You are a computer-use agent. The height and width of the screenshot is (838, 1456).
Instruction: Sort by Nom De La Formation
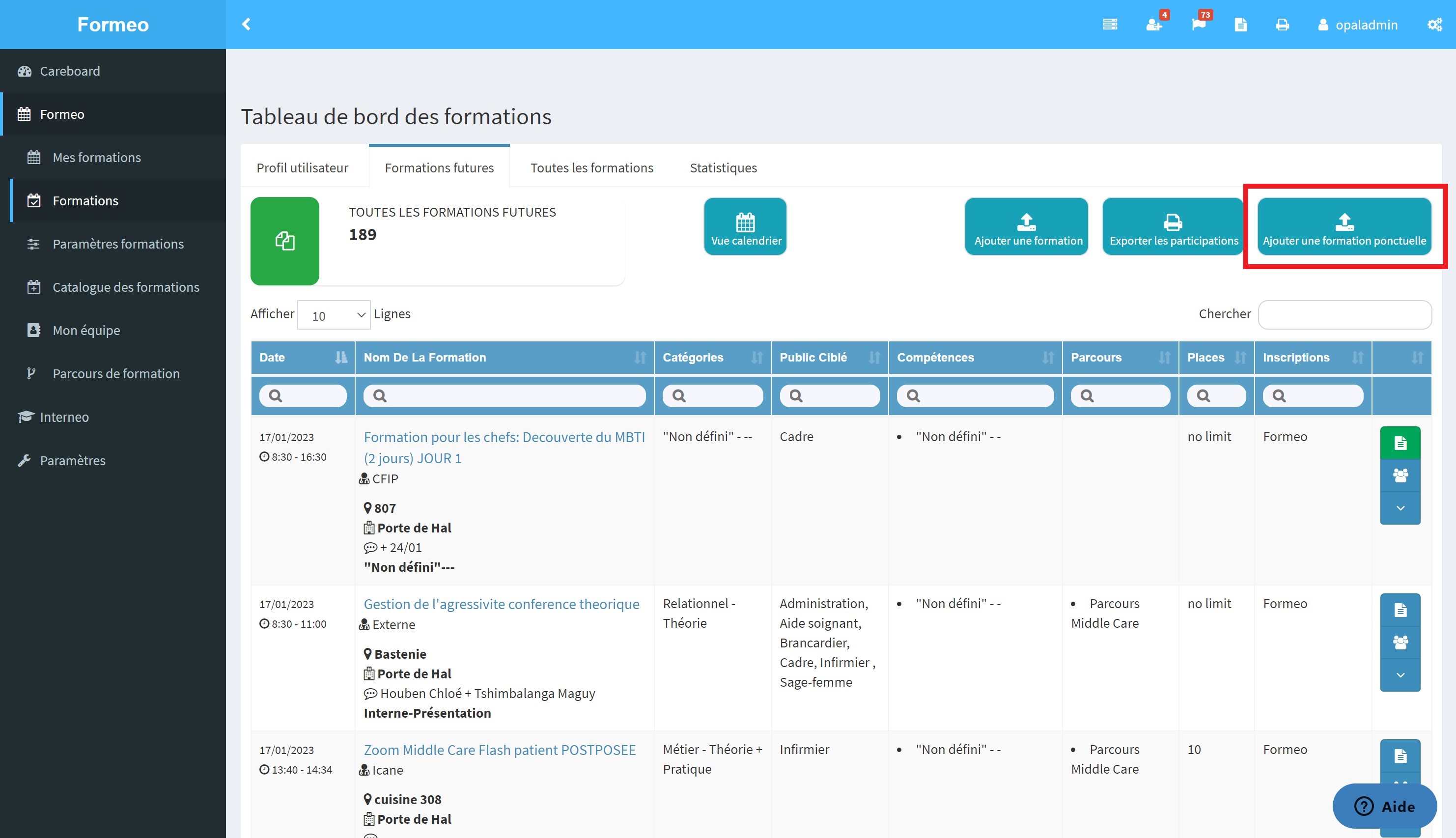504,358
